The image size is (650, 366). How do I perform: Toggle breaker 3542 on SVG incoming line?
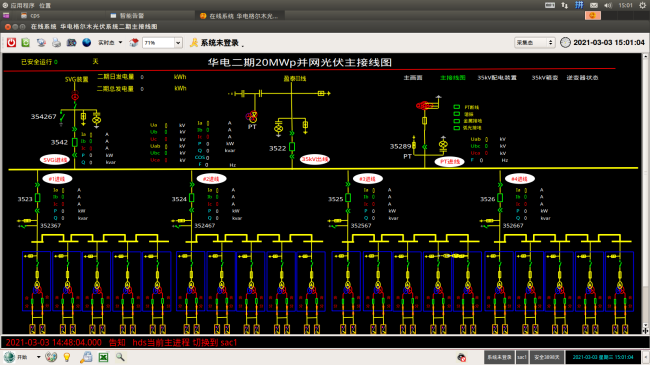point(75,142)
